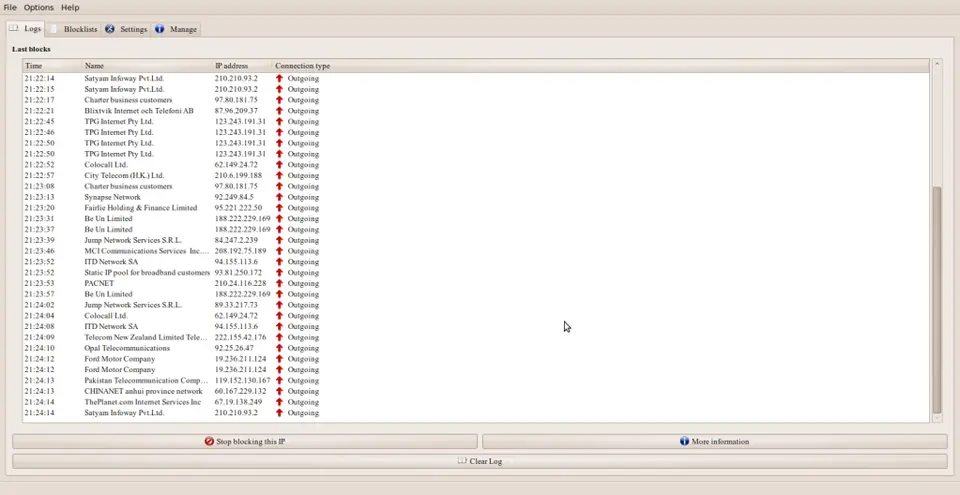This screenshot has width=960, height=495.
Task: Select the IP address 92.25.26.47
Action: pos(234,348)
